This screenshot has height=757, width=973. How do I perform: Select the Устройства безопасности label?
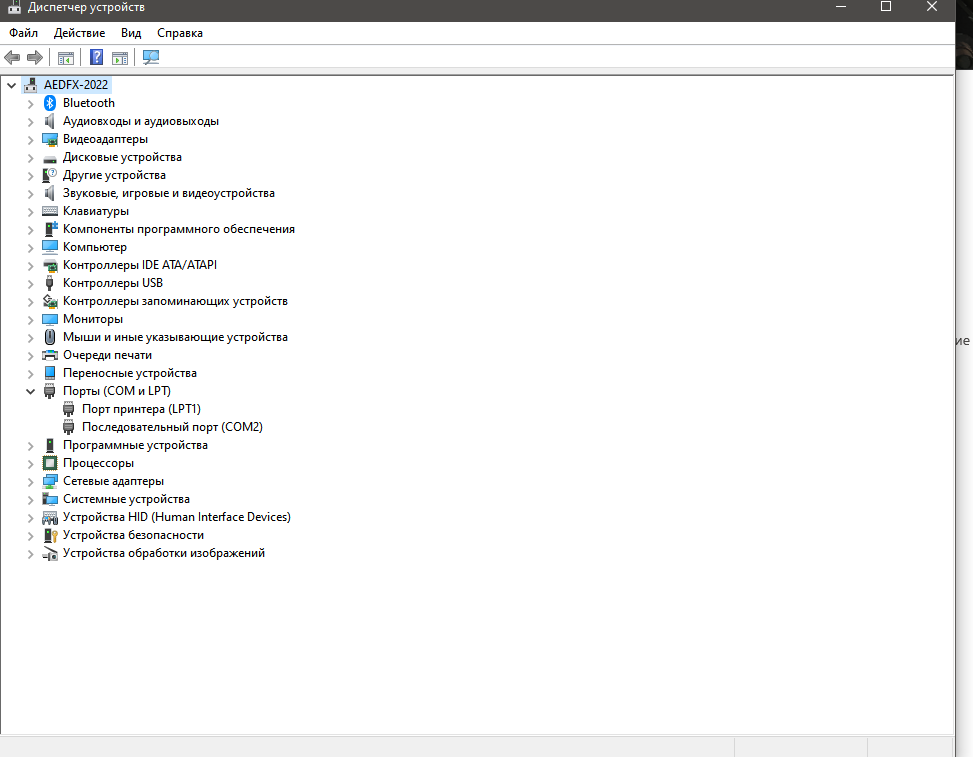(x=133, y=535)
